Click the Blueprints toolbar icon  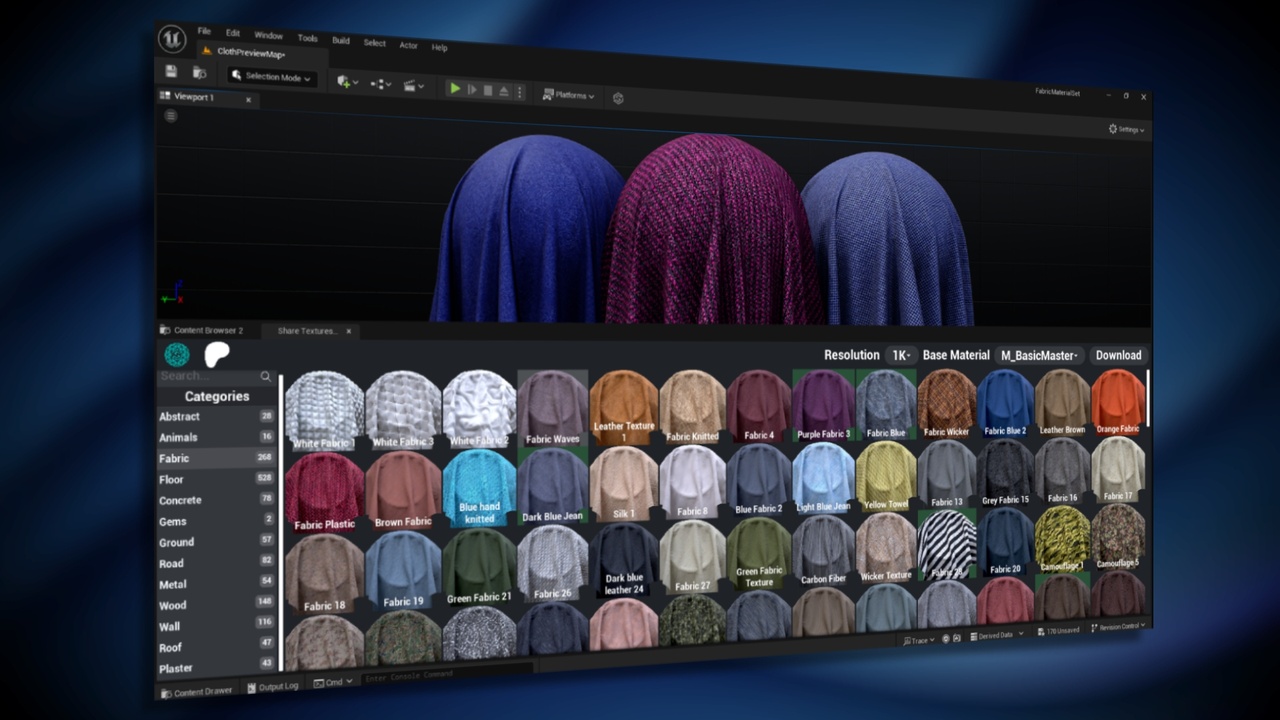click(378, 84)
